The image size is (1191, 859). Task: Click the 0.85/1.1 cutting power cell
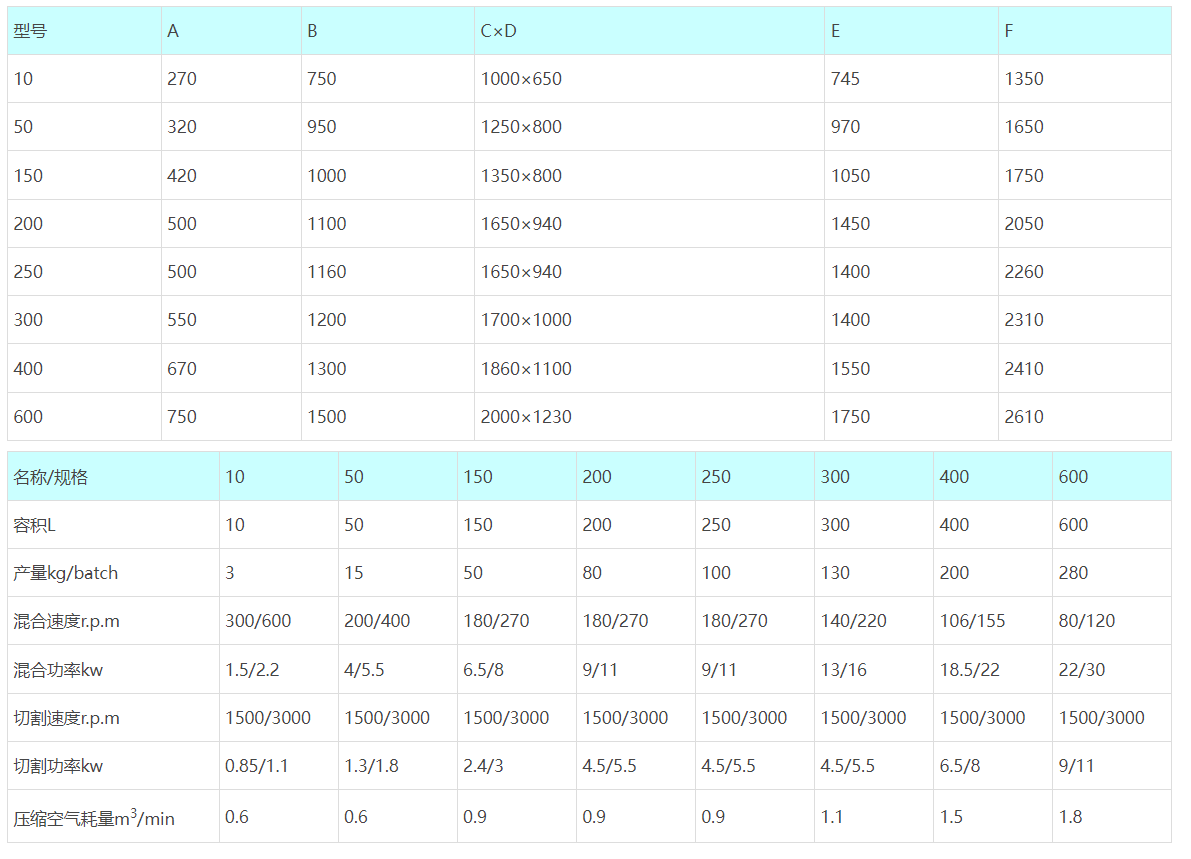click(256, 766)
